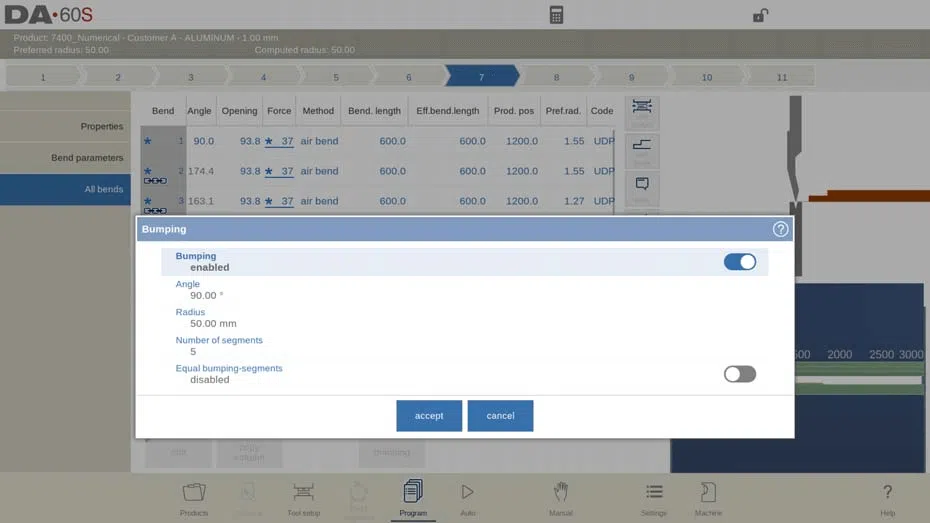Screen dimensions: 930x523
Task: Click tool setup icon beside table
Action: click(642, 113)
